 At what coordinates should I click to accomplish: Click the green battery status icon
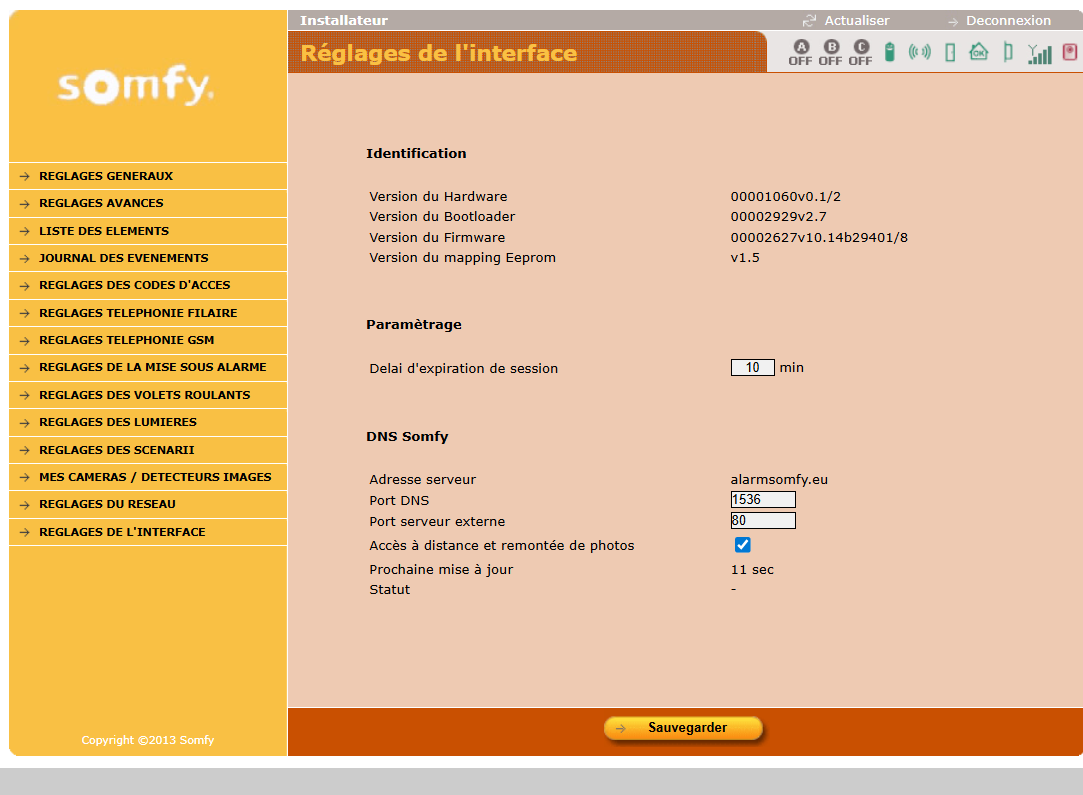(890, 52)
